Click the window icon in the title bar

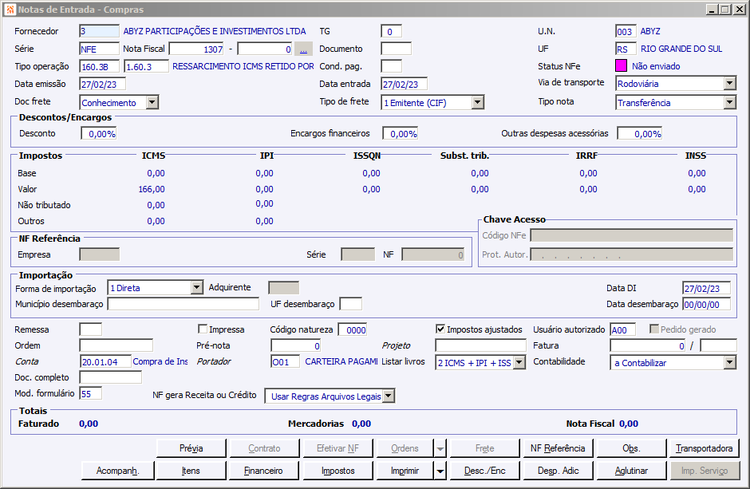coord(9,9)
